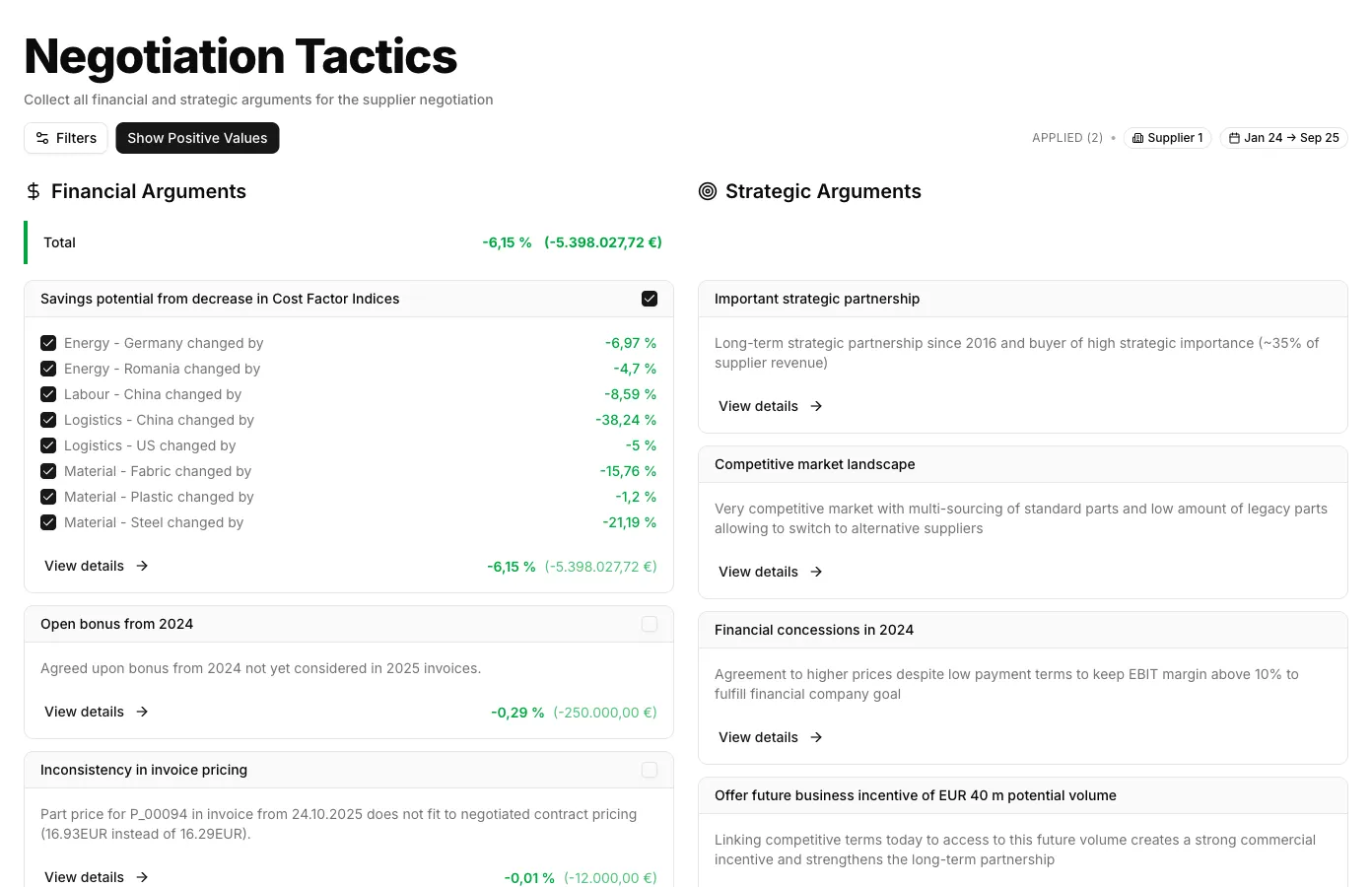Click the building icon in Supplier 1 chip
Screen dimensions: 1372x887
(1139, 138)
